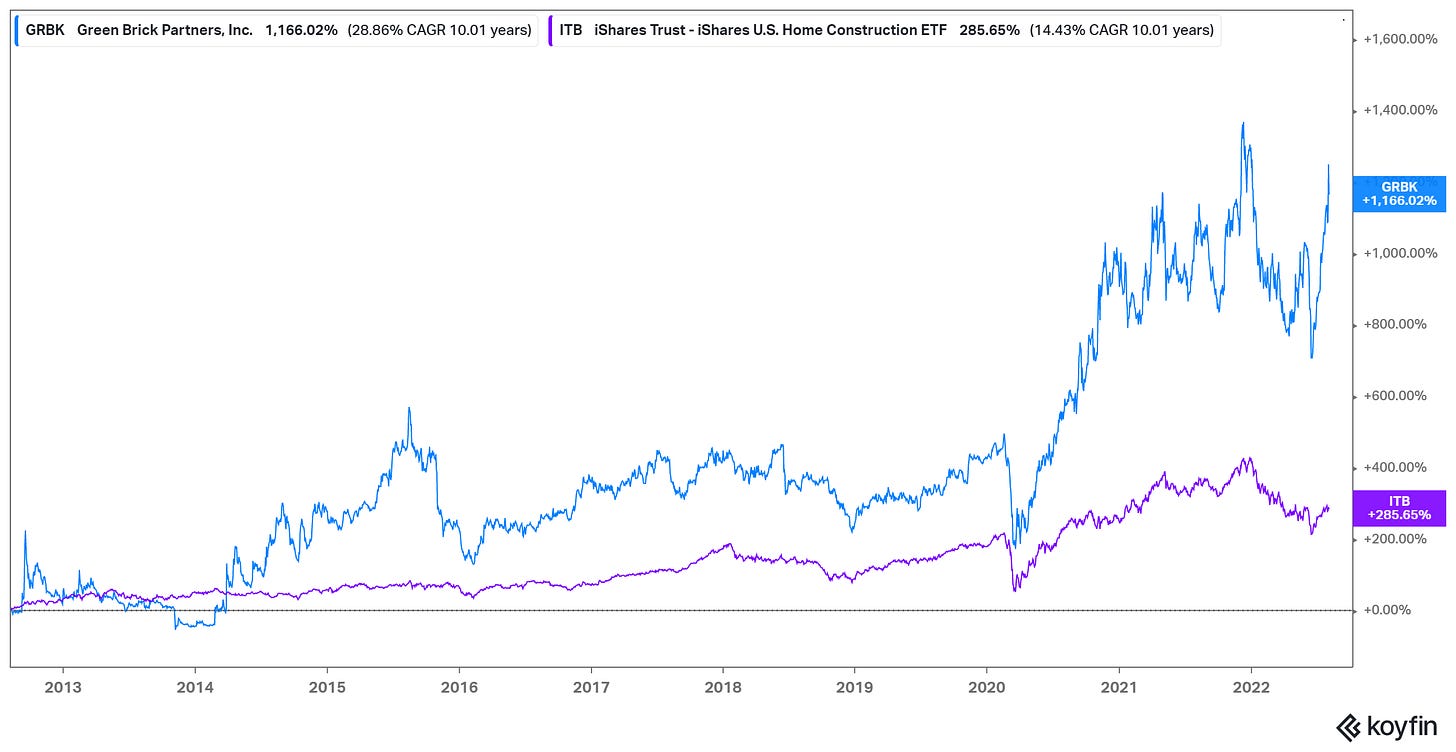Viewport: 1456px width, 752px height.
Task: Click the blue GRBK legend color bar
Action: pos(17,31)
